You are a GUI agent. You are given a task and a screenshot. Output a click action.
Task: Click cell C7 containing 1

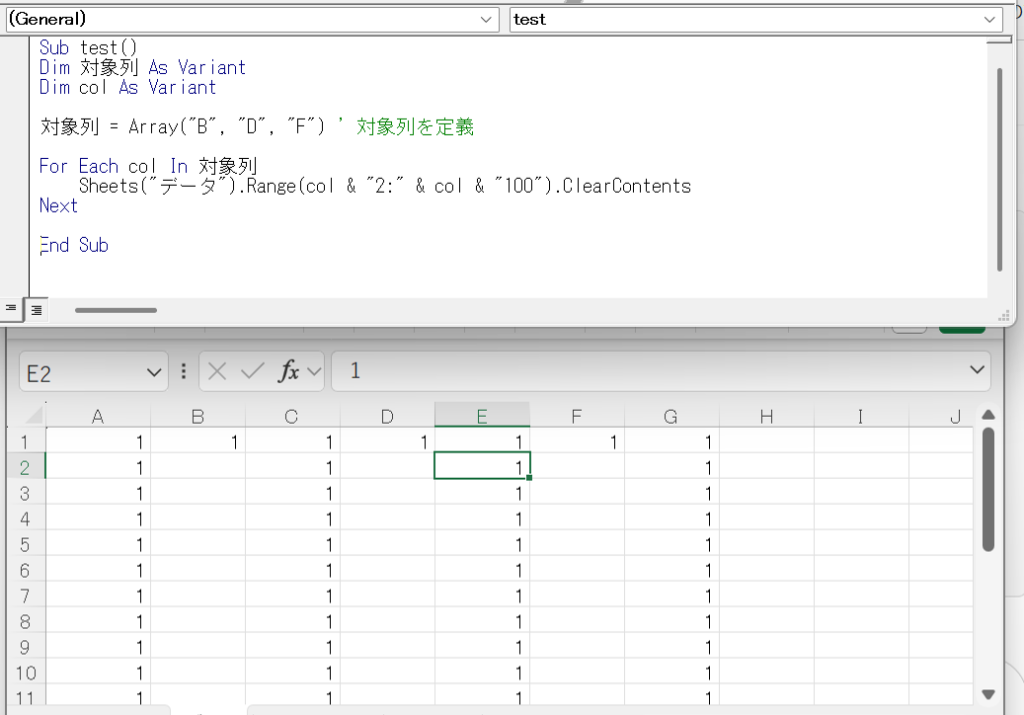(x=292, y=596)
